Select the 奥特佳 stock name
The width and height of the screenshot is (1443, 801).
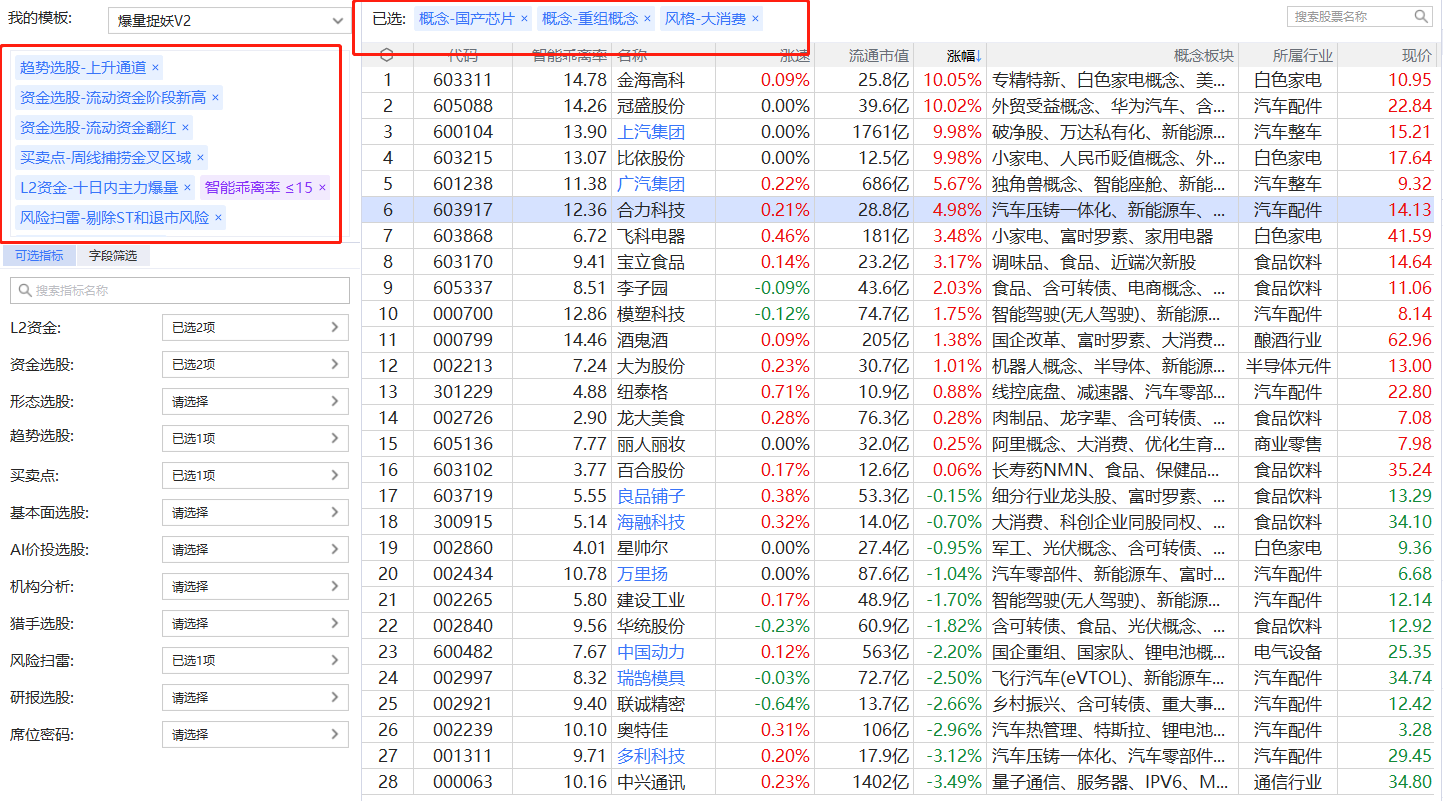pyautogui.click(x=643, y=730)
